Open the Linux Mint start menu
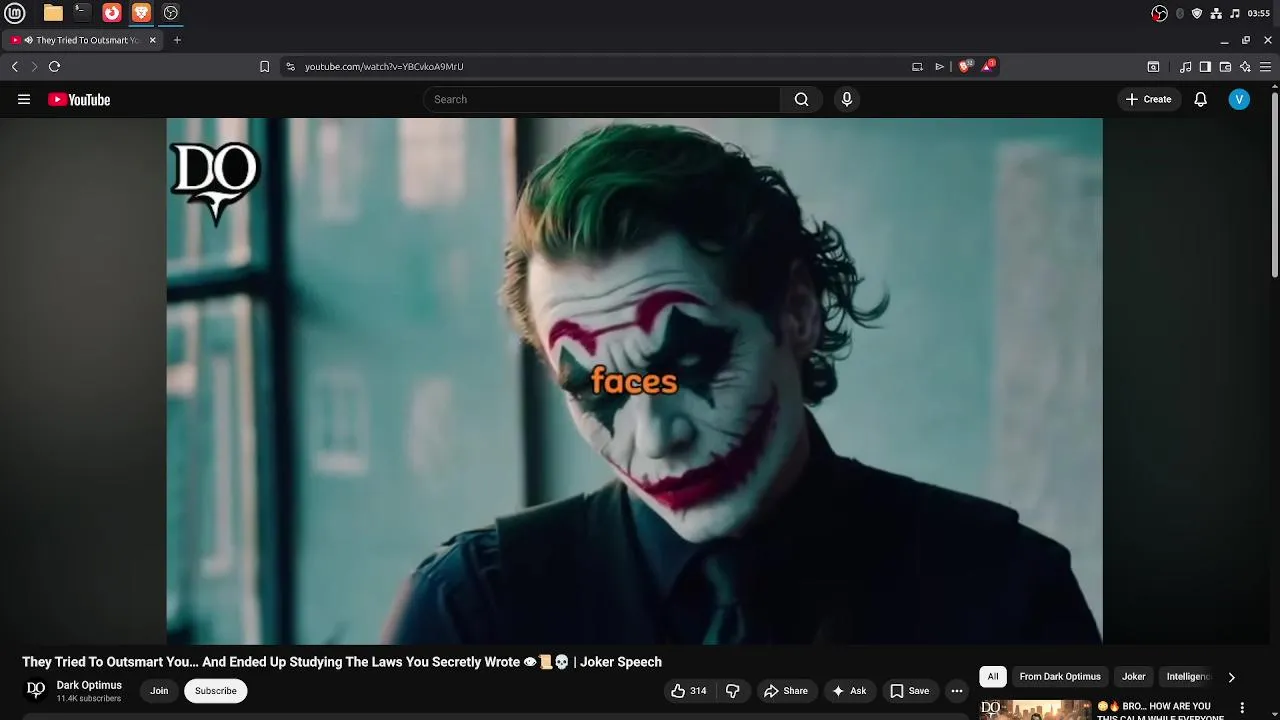The width and height of the screenshot is (1280, 720). coord(15,13)
